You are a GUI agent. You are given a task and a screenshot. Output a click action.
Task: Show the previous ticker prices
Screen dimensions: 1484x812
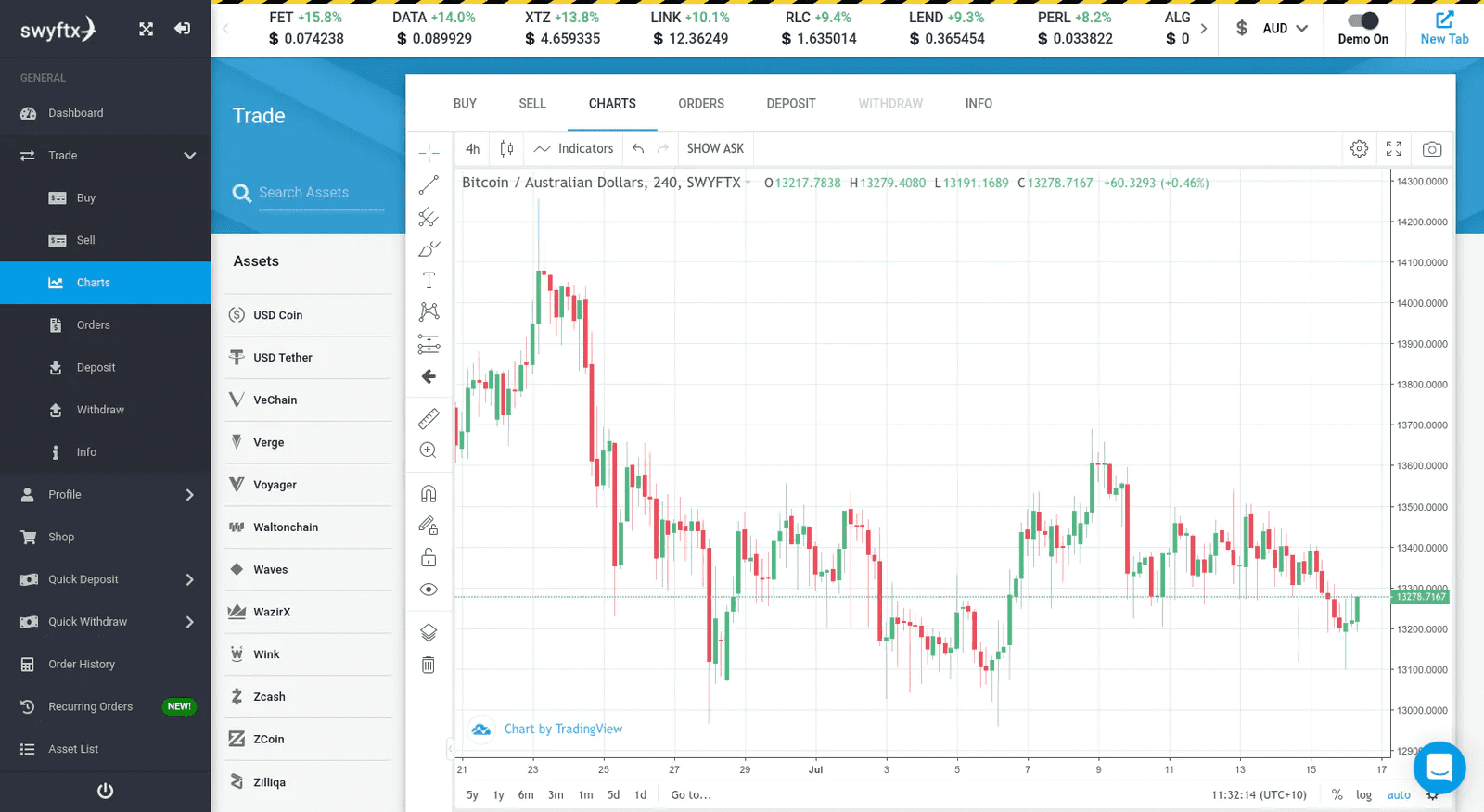225,29
